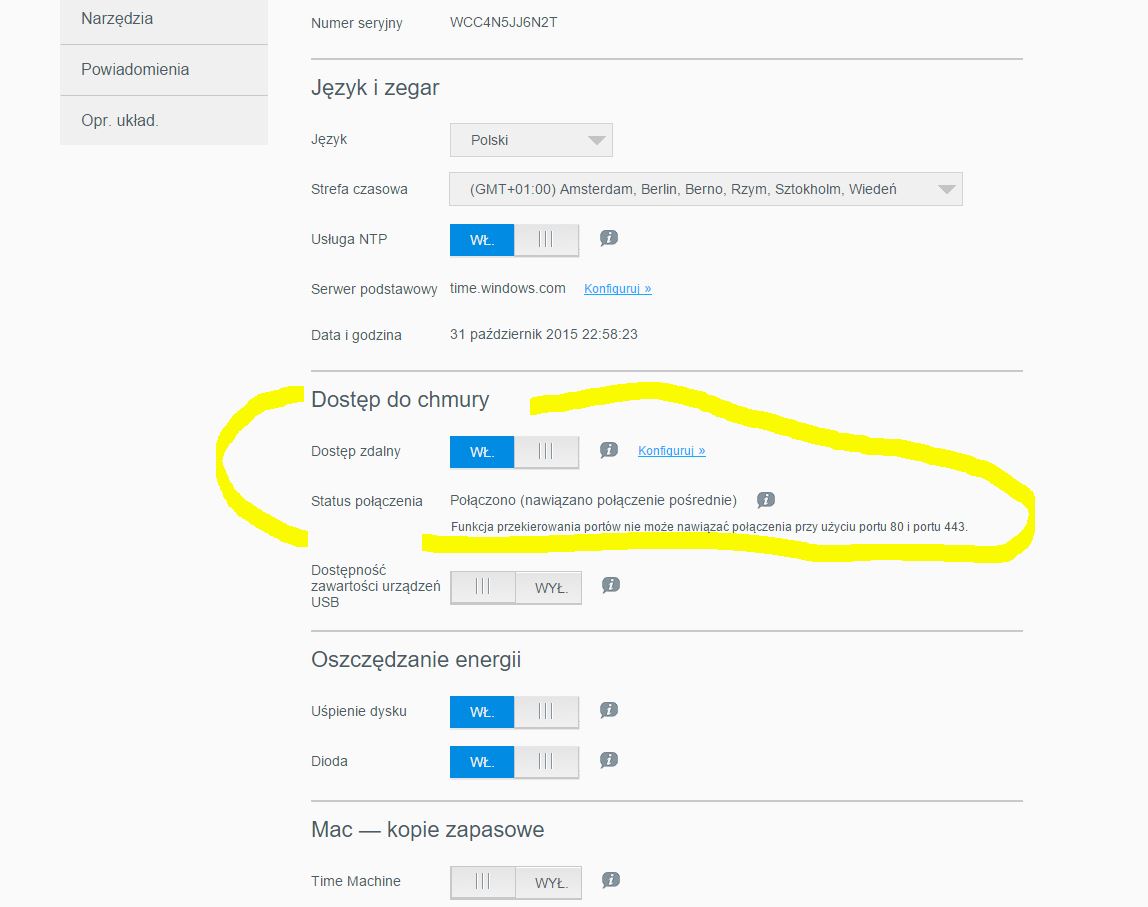1148x907 pixels.
Task: Click Konfiguruj link next to time.windows.com
Action: pos(617,289)
